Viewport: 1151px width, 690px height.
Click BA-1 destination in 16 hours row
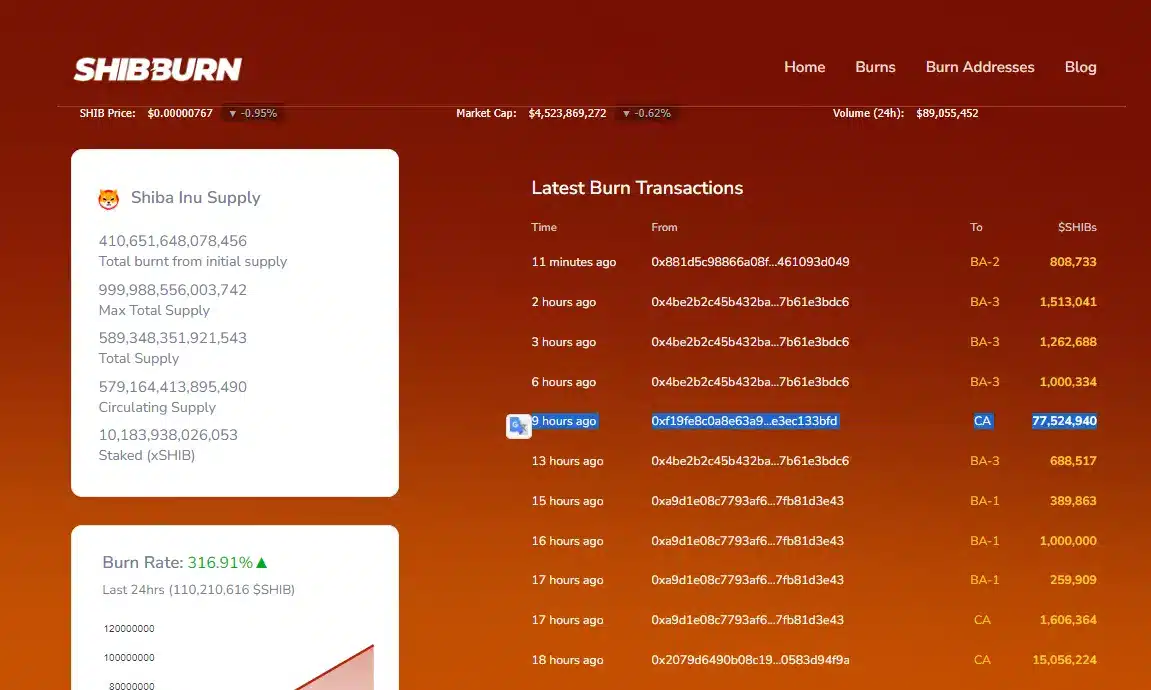click(x=984, y=541)
